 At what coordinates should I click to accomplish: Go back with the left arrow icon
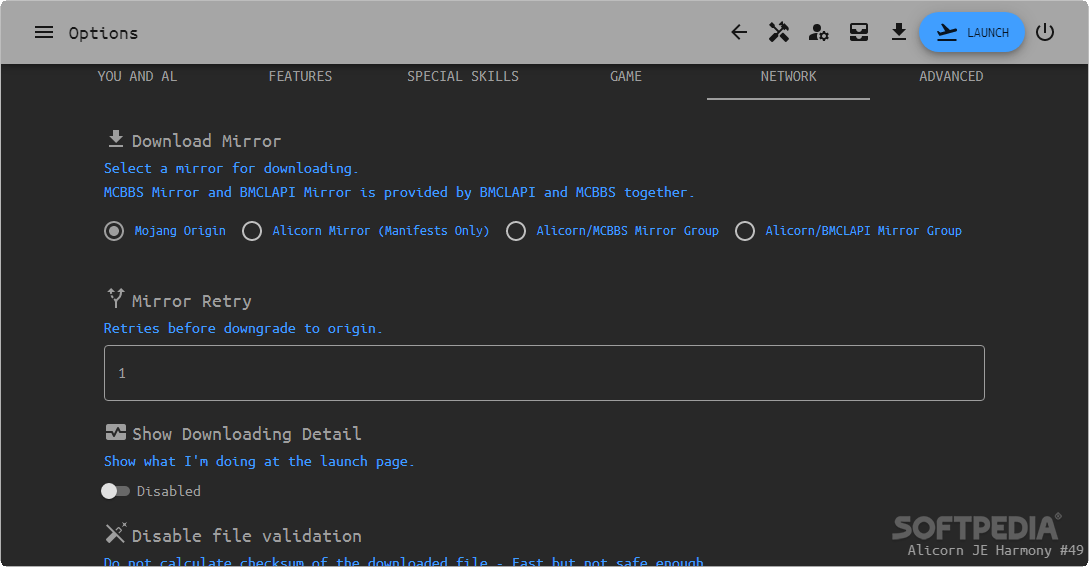click(x=739, y=32)
